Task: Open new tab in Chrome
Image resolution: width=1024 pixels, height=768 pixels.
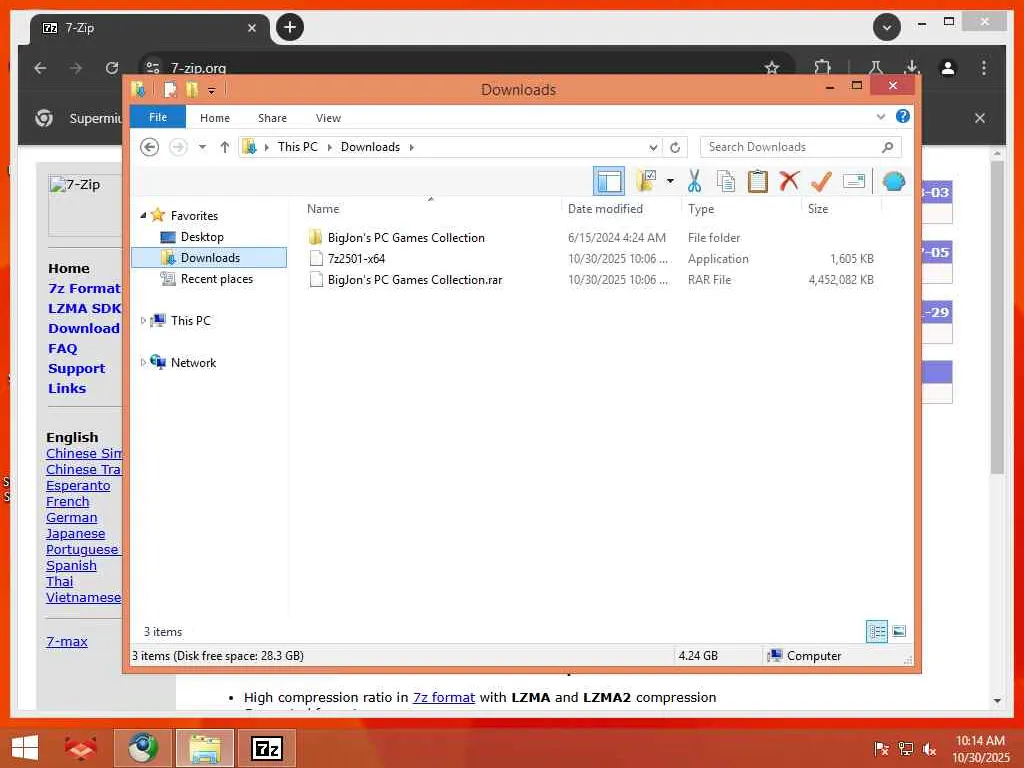Action: click(x=290, y=27)
